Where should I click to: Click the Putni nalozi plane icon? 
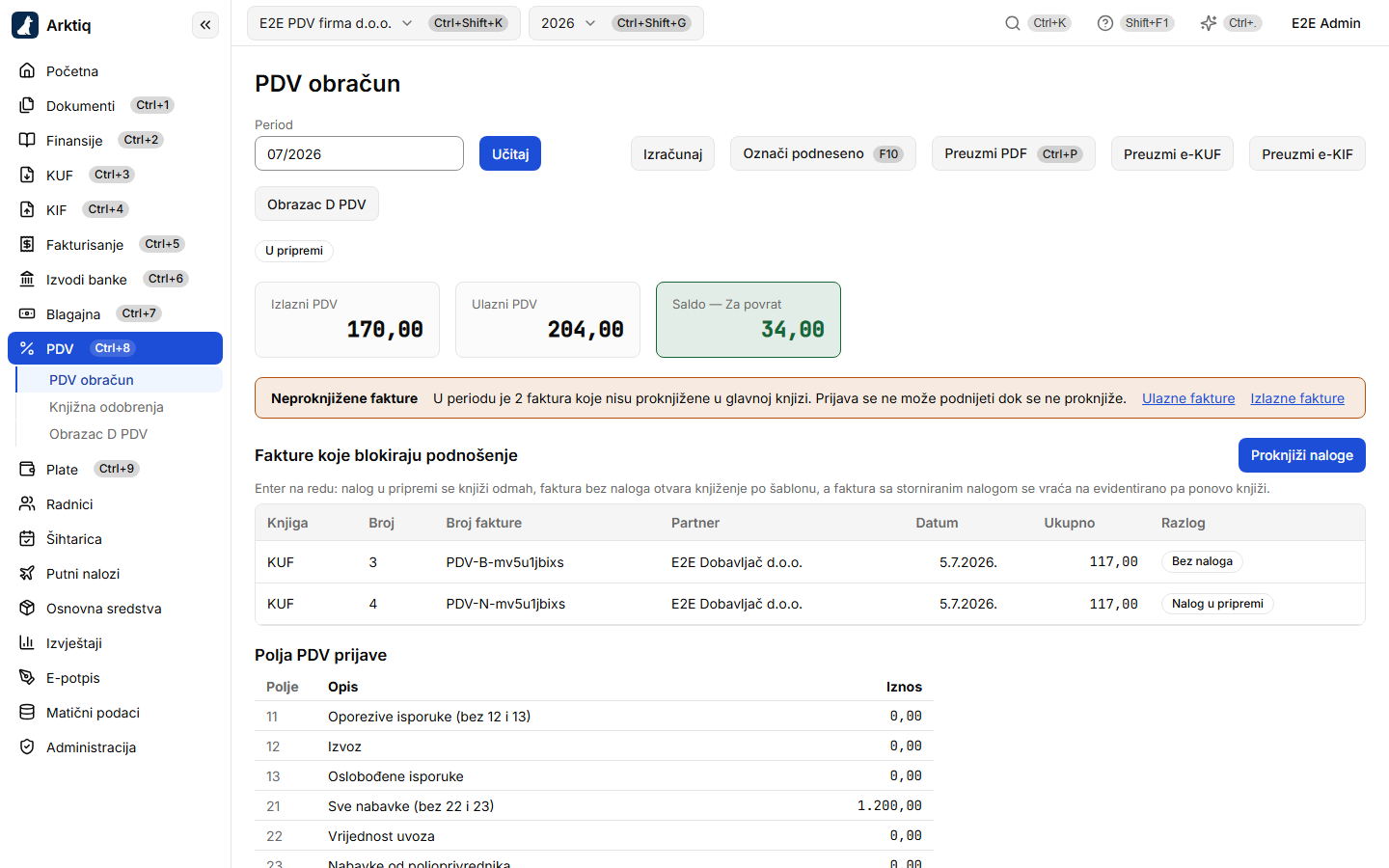(27, 574)
